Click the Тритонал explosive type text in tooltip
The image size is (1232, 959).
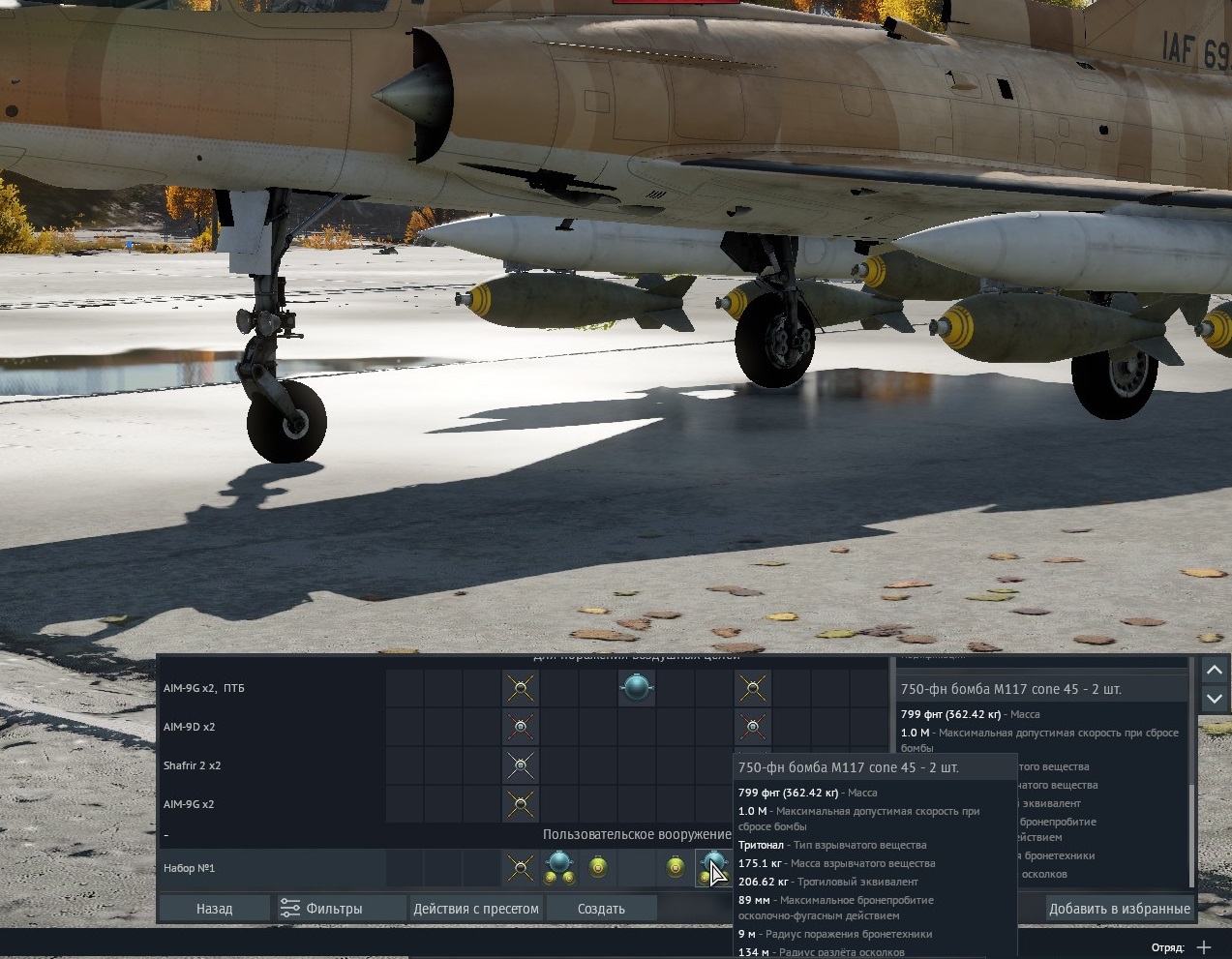[x=761, y=845]
